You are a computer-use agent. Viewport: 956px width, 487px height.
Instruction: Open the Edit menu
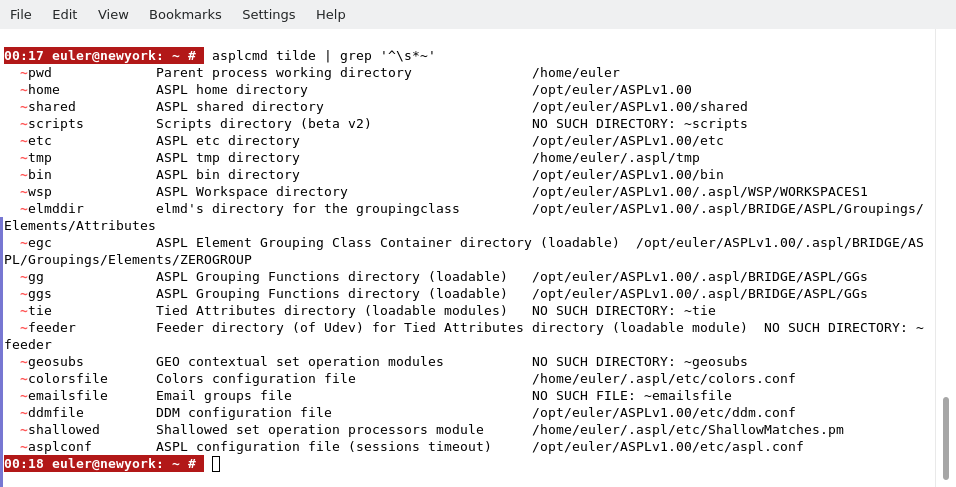(64, 14)
